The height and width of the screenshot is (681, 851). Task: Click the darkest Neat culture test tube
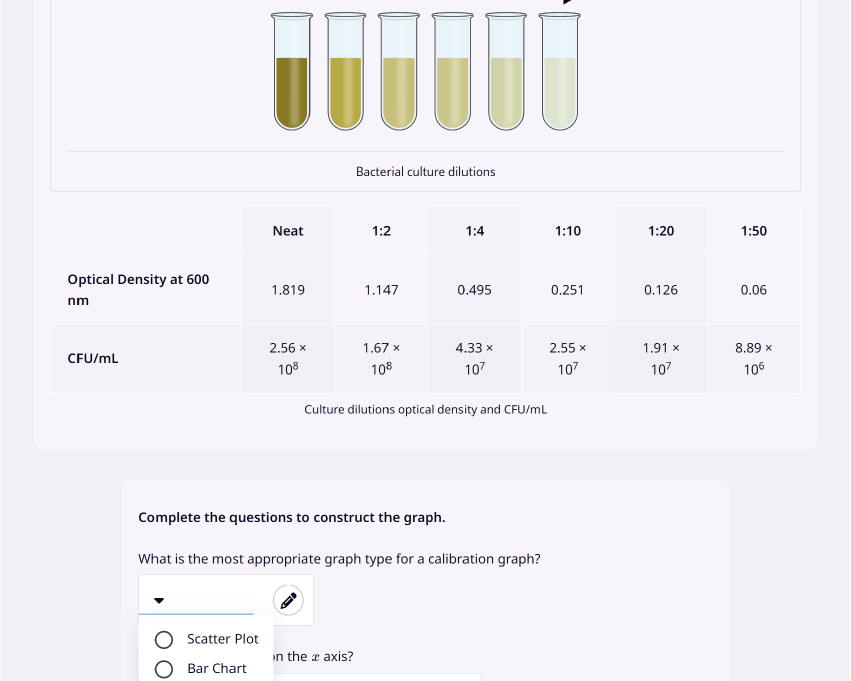coord(292,71)
